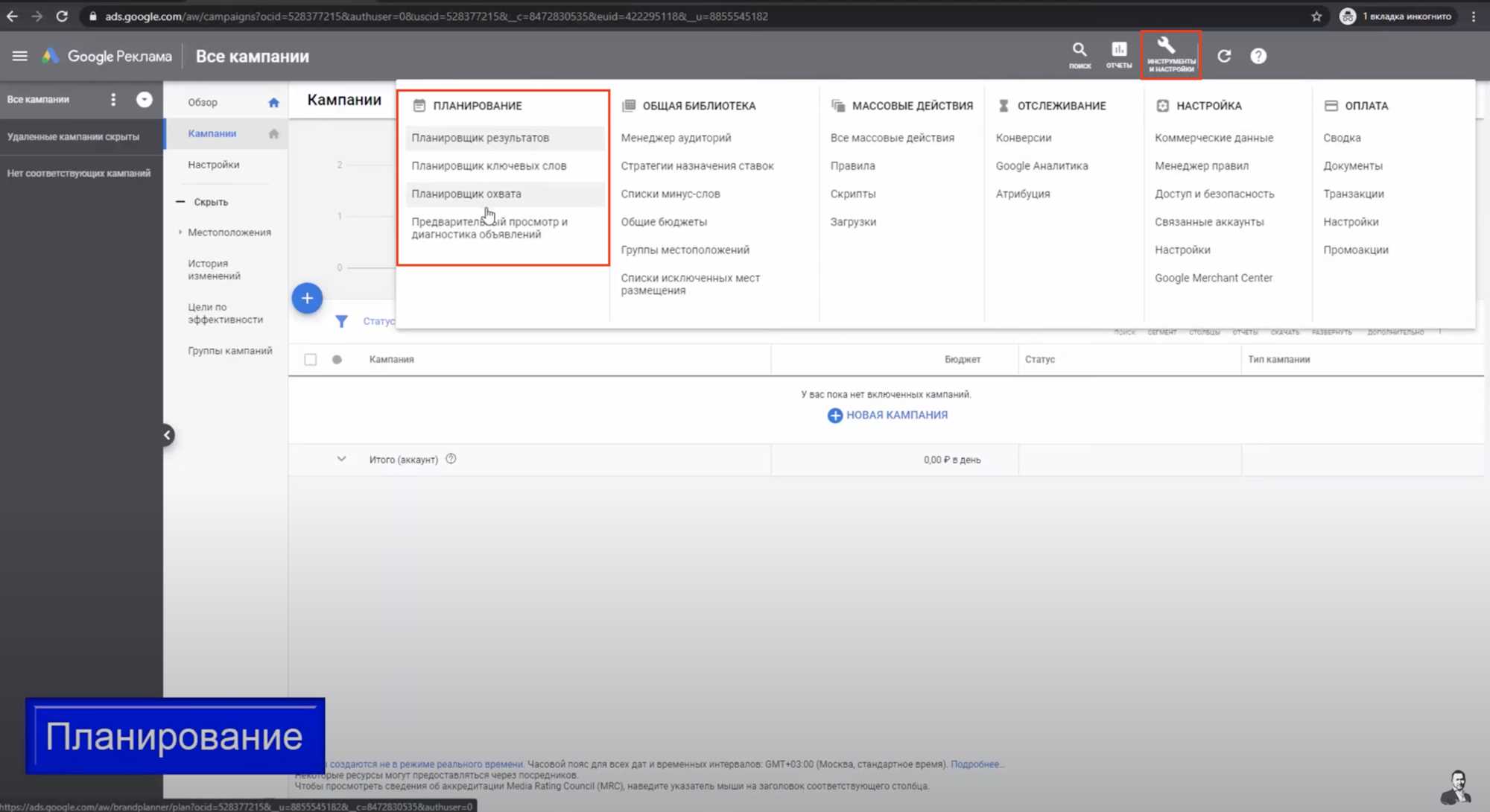
Task: Open Предварительный просмотр и диагностика объявлений
Action: (x=489, y=228)
